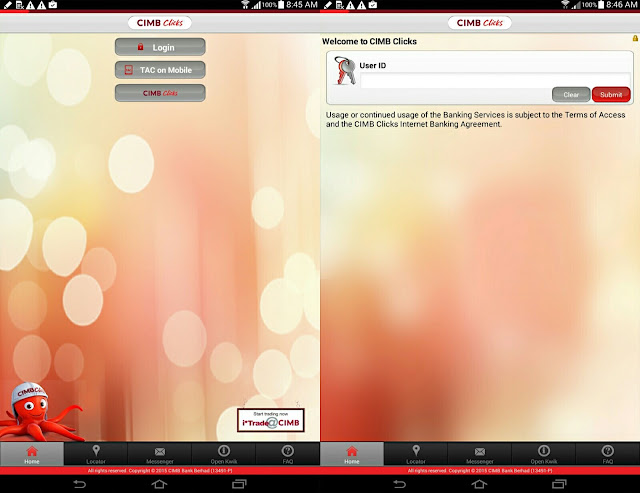The height and width of the screenshot is (493, 640).
Task: Tap CIMB Clicks button below TAC on Mobile
Action: (x=160, y=93)
